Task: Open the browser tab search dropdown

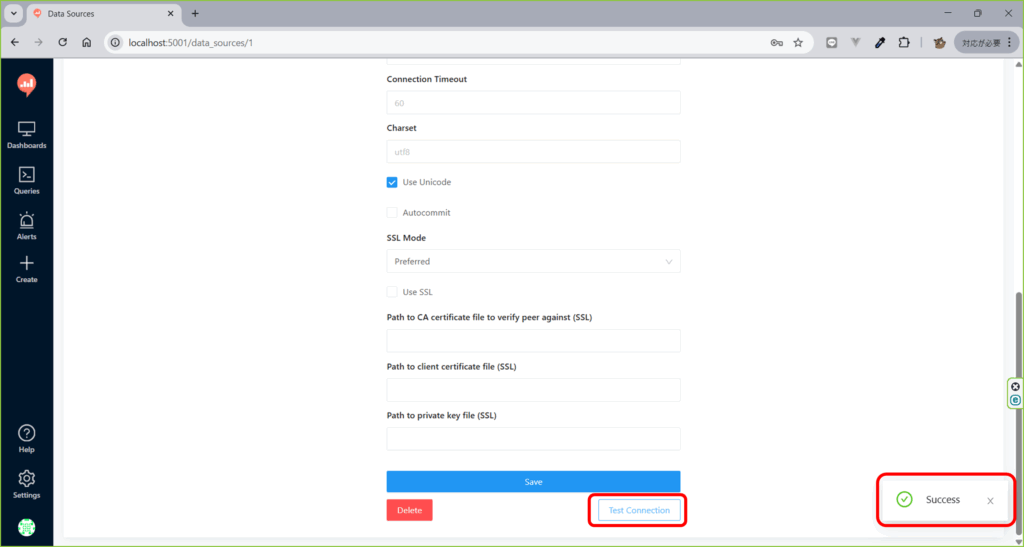Action: click(14, 14)
